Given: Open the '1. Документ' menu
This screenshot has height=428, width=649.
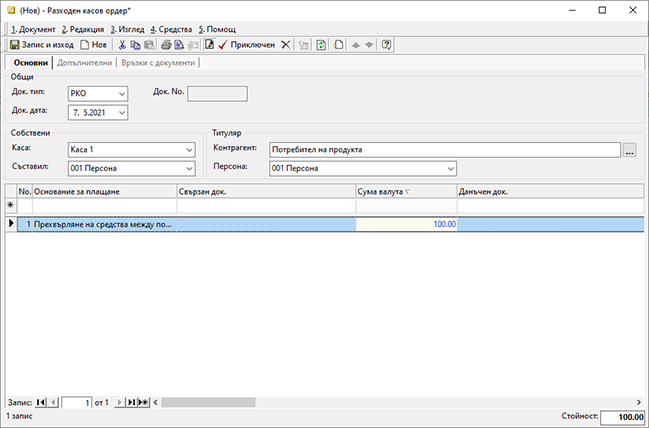Looking at the screenshot, I should (33, 29).
